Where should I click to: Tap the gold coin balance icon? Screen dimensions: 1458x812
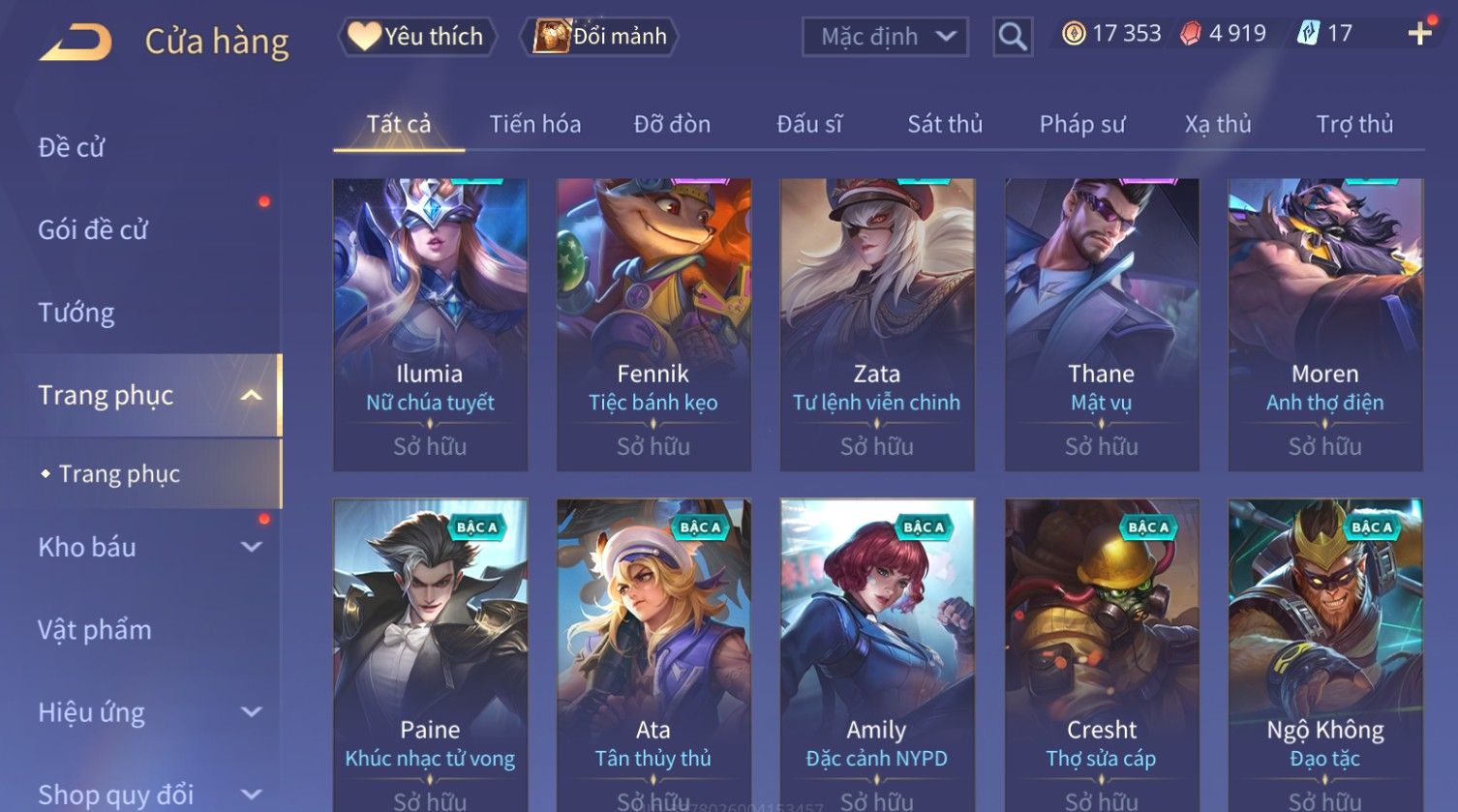tap(1074, 34)
